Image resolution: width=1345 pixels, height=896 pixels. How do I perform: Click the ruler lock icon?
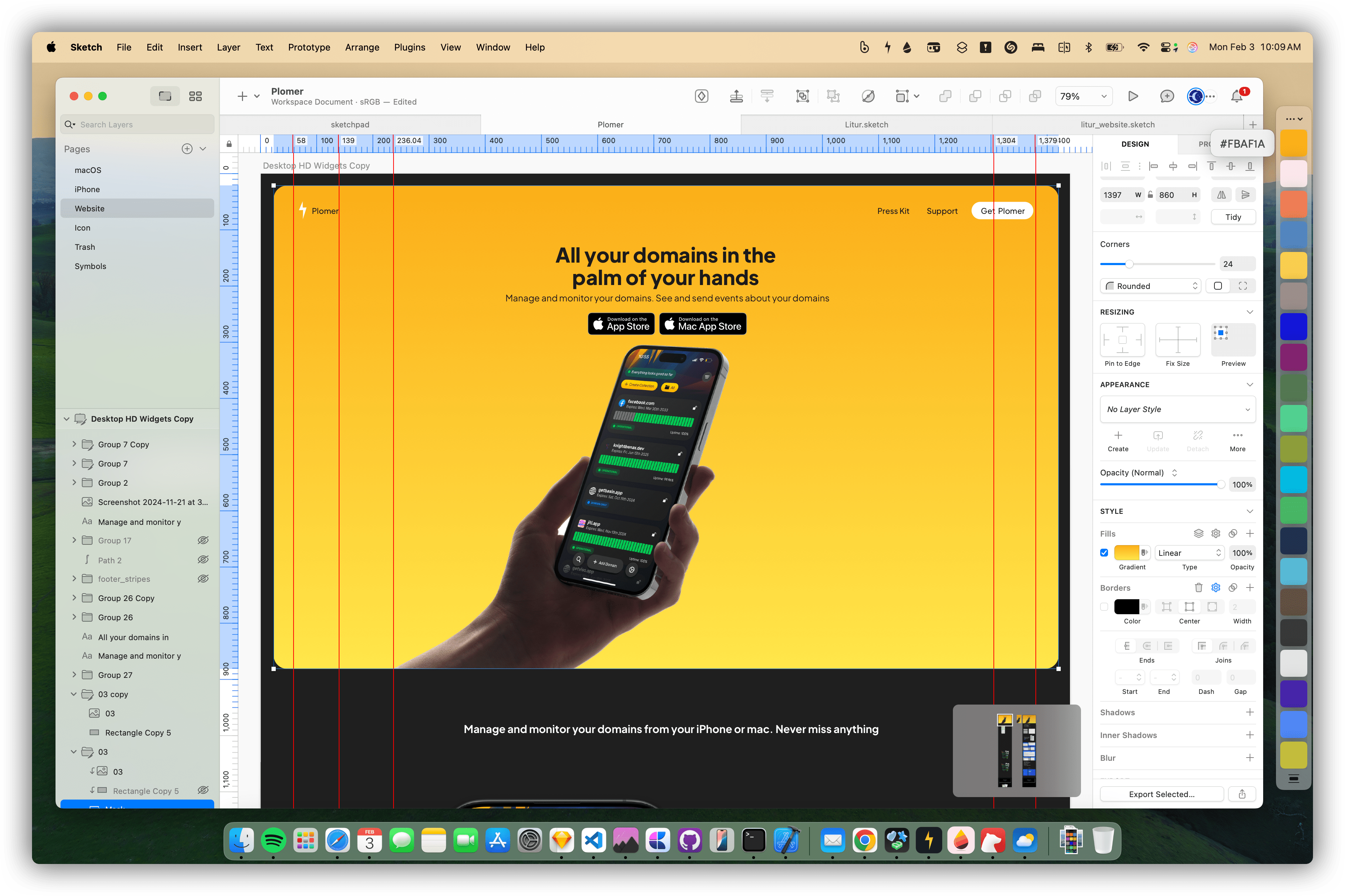click(229, 143)
